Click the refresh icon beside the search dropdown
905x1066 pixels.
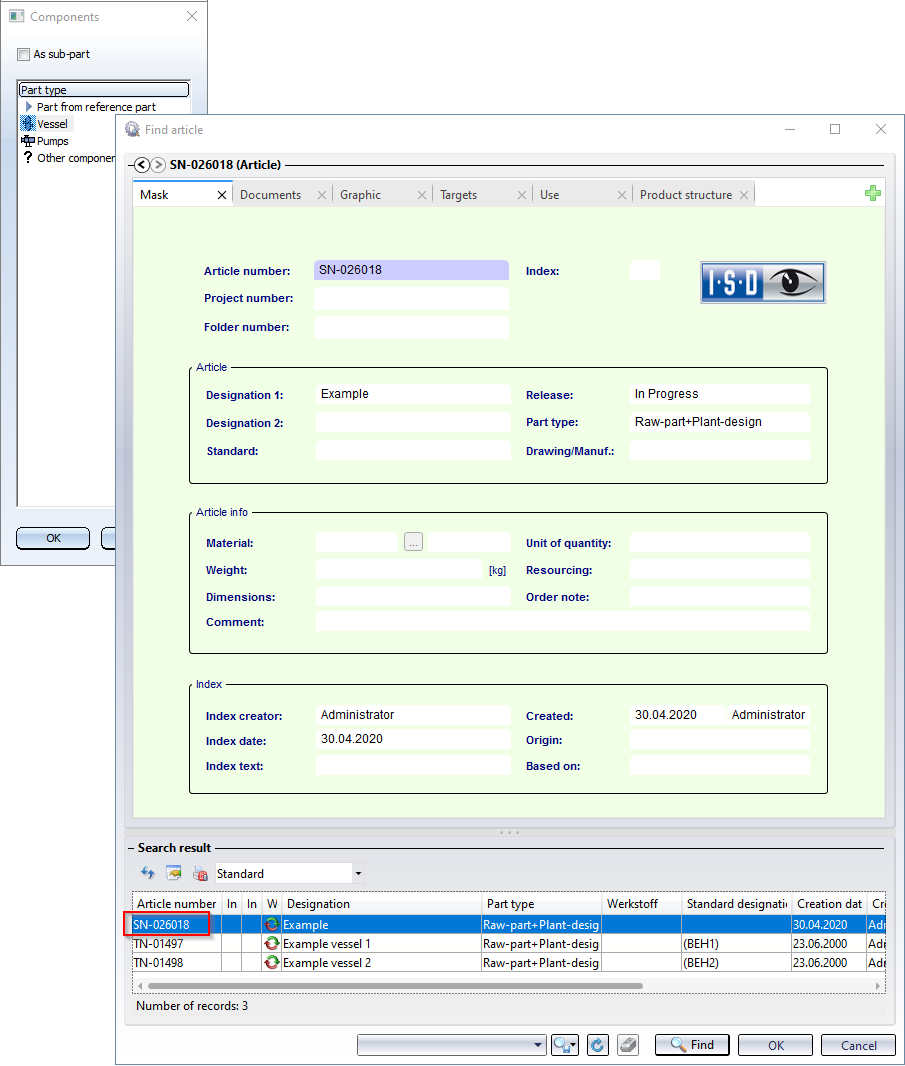598,1045
